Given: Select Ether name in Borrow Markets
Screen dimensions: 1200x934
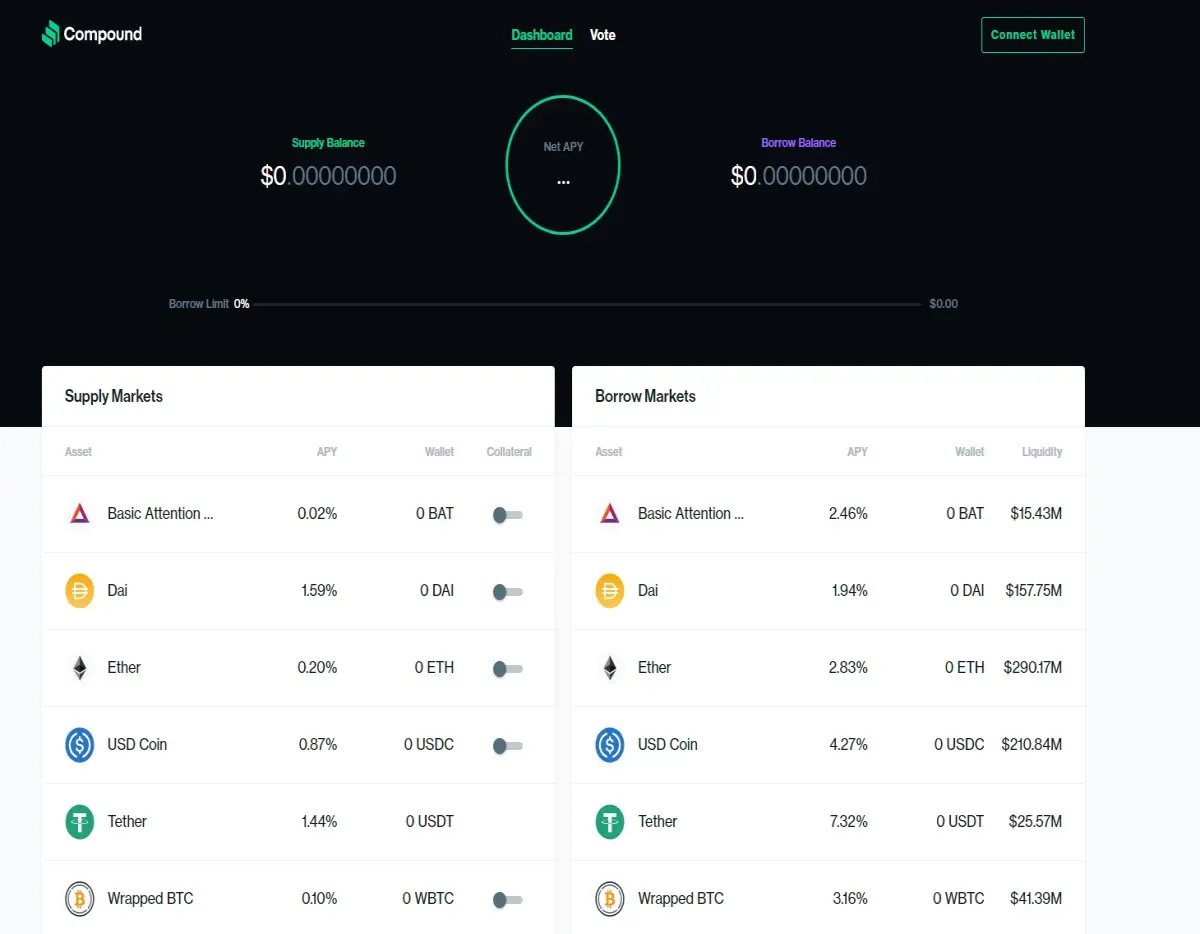Looking at the screenshot, I should pyautogui.click(x=654, y=667).
